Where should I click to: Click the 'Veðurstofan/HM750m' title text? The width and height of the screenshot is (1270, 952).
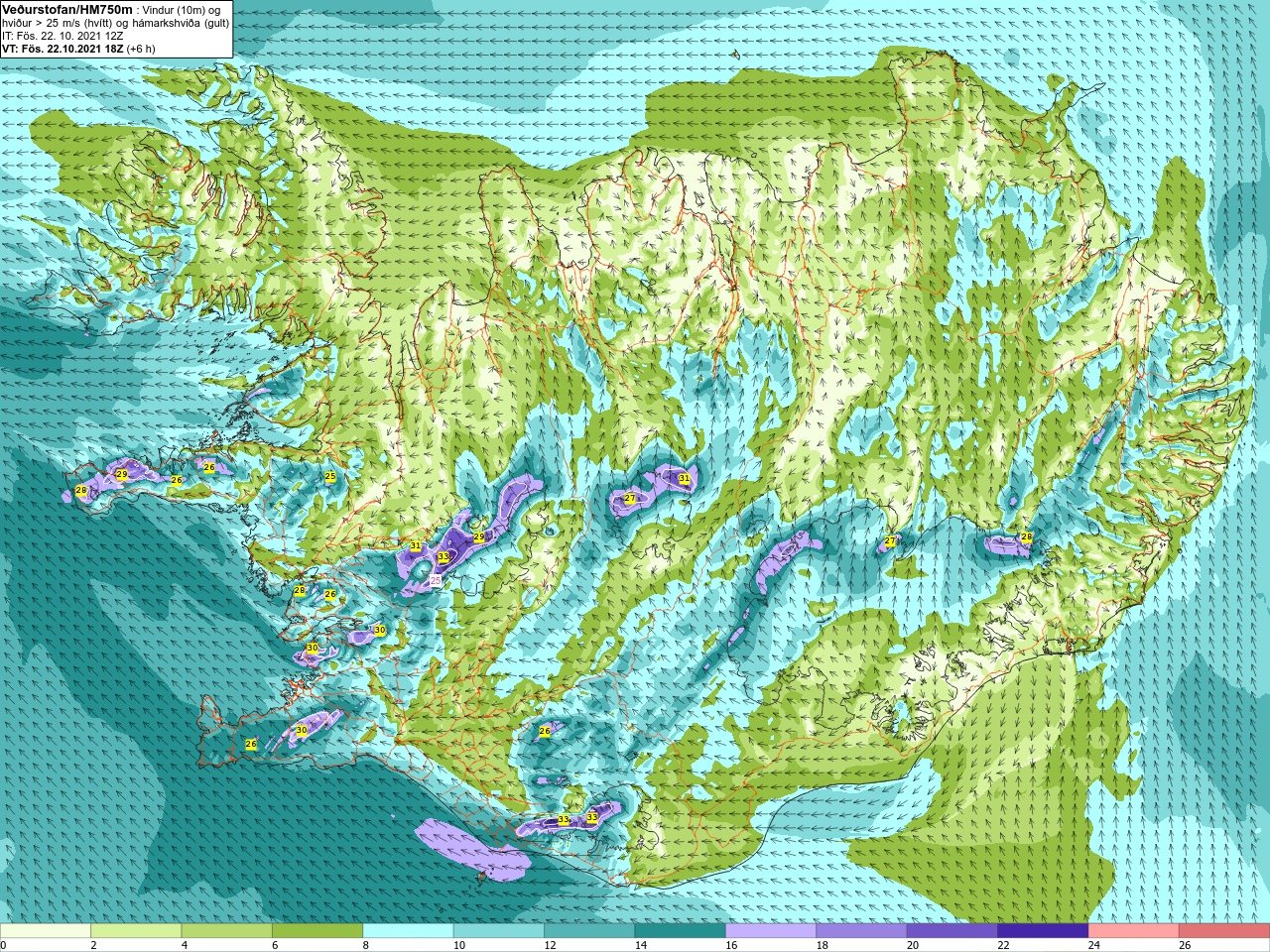67,9
